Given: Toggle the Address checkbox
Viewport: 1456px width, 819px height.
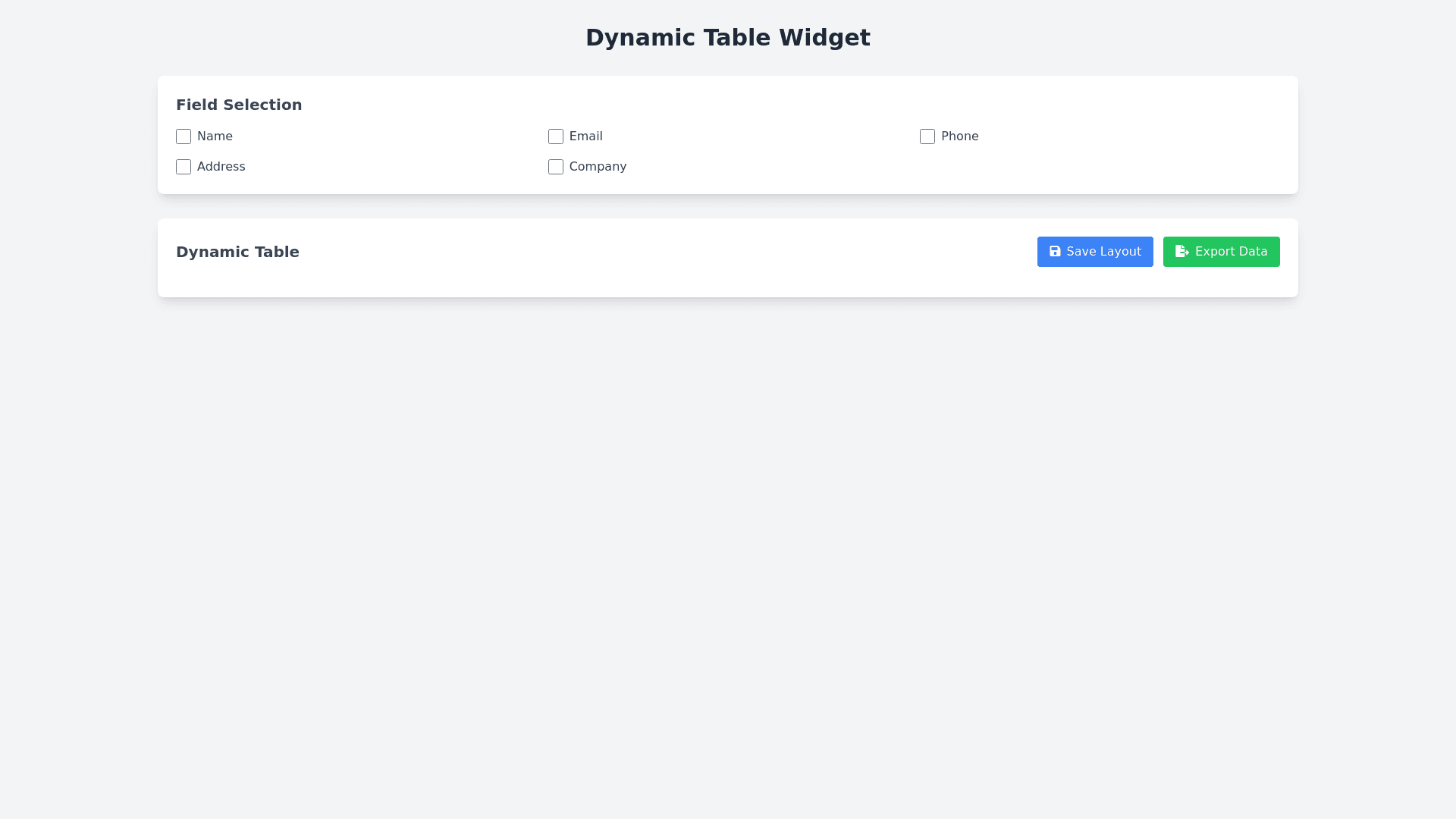Looking at the screenshot, I should pyautogui.click(x=184, y=167).
